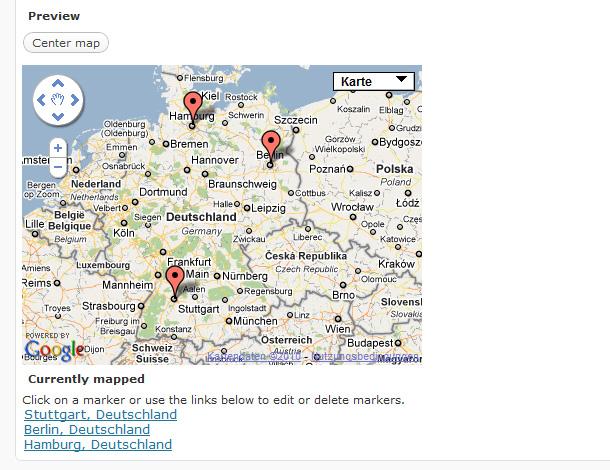The height and width of the screenshot is (470, 610).
Task: Click the München city label
Action: click(255, 321)
